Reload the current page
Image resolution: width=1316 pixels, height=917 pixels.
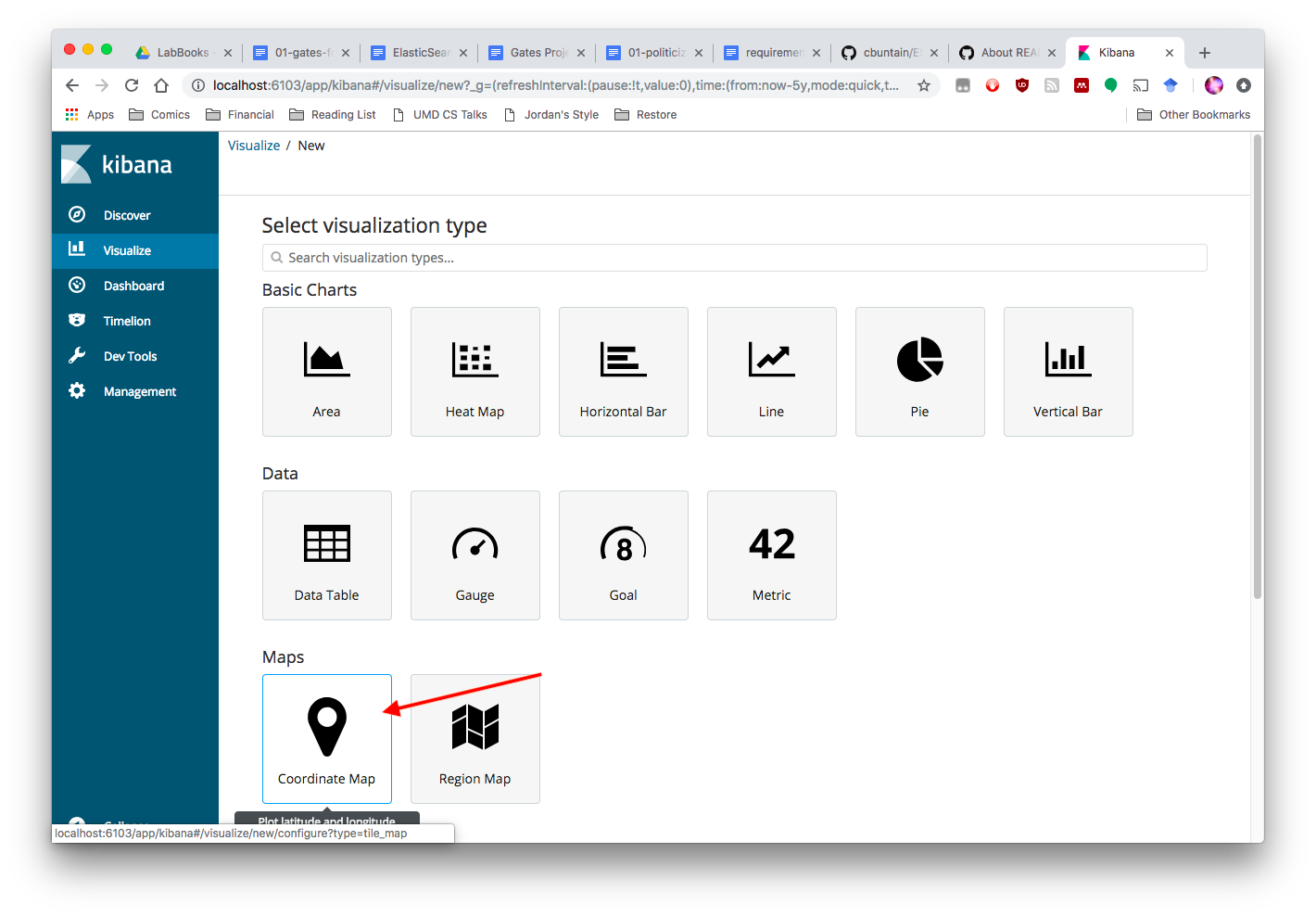click(x=132, y=85)
